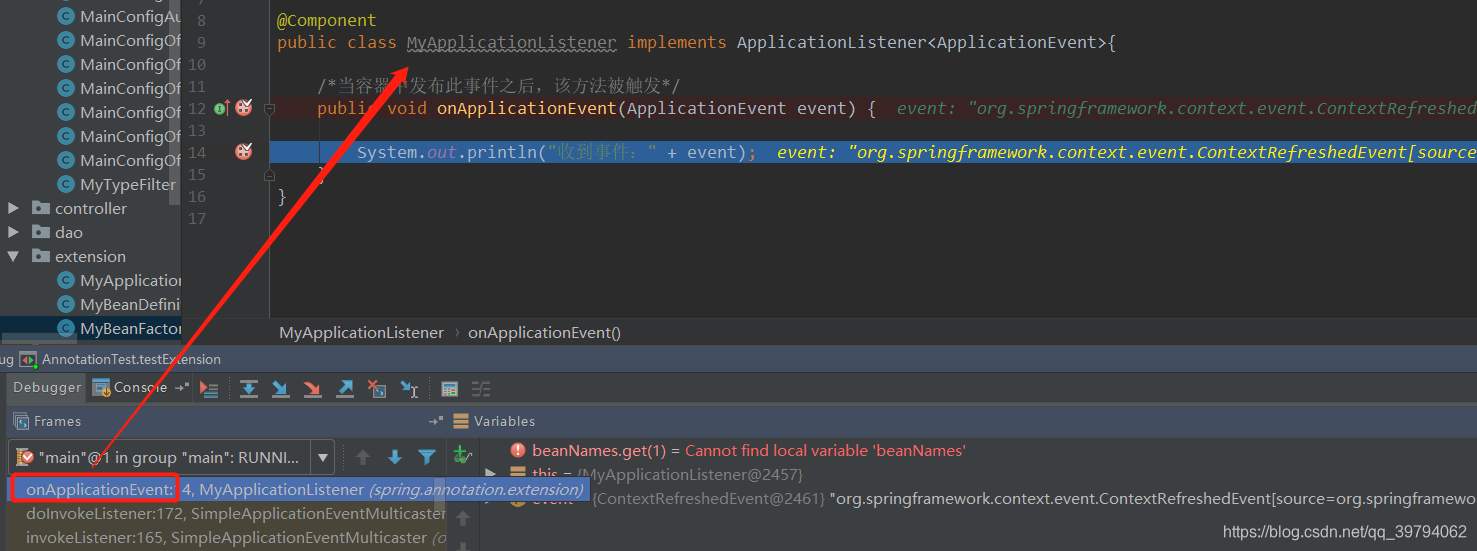Select the event ContextRefreshedEvent@2461 variable row
This screenshot has height=551, width=1477.
point(980,498)
